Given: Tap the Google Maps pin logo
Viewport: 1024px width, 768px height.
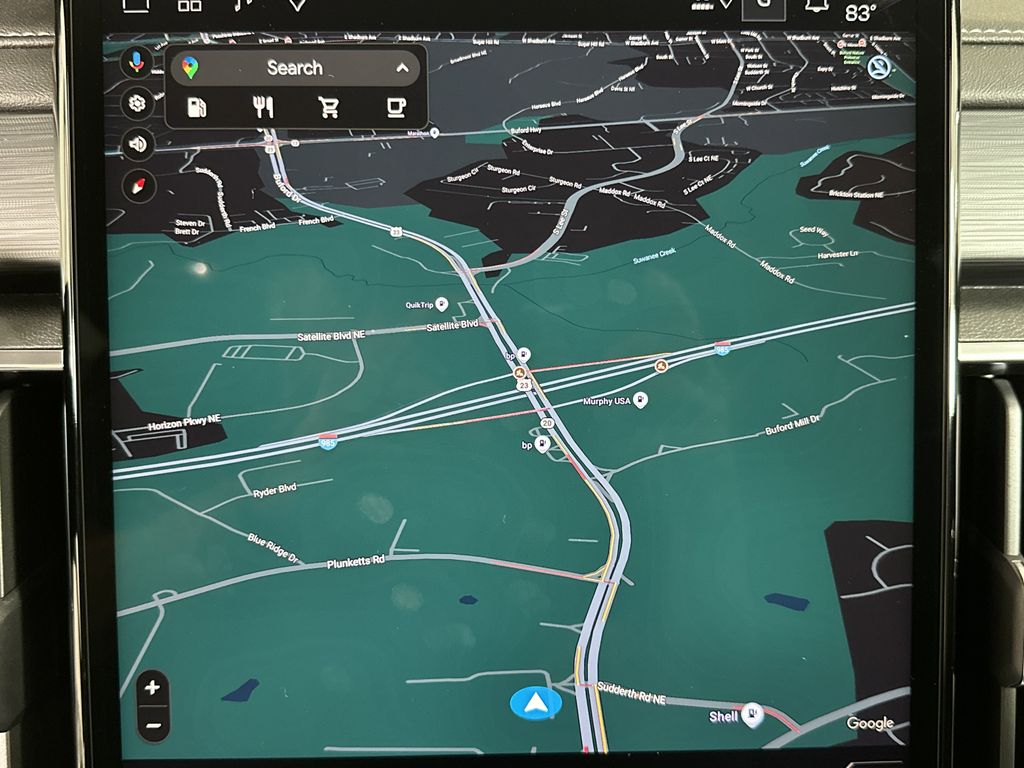Looking at the screenshot, I should point(190,68).
